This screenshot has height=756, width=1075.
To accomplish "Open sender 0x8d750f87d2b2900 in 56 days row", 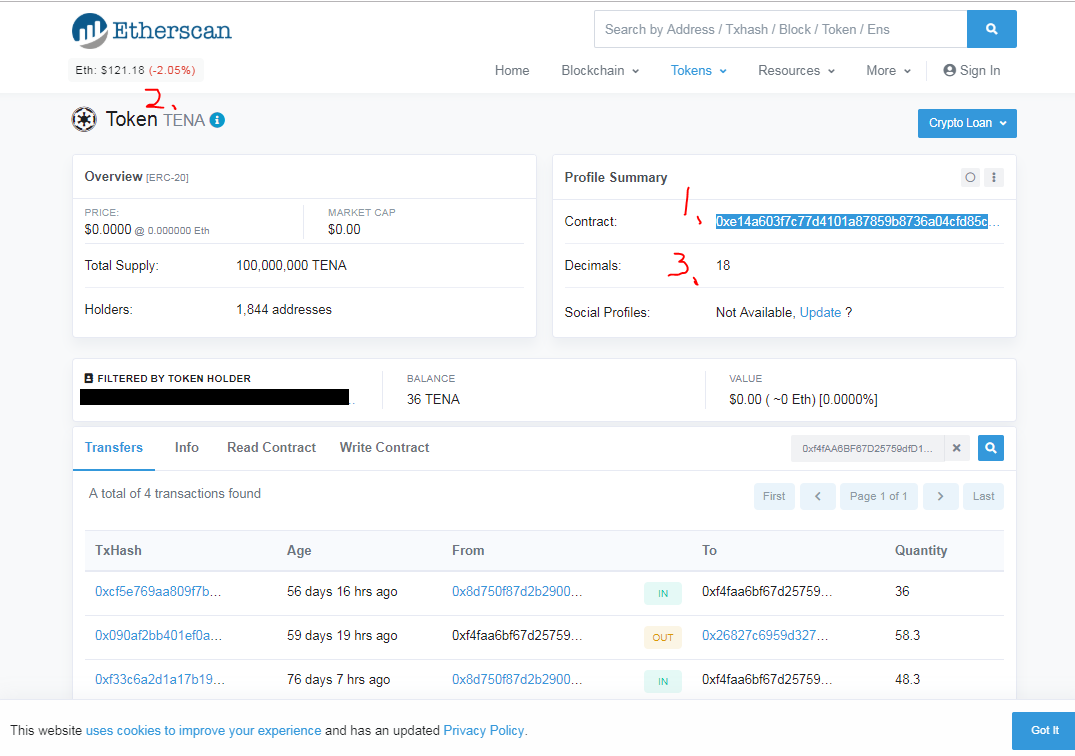I will click(x=517, y=592).
